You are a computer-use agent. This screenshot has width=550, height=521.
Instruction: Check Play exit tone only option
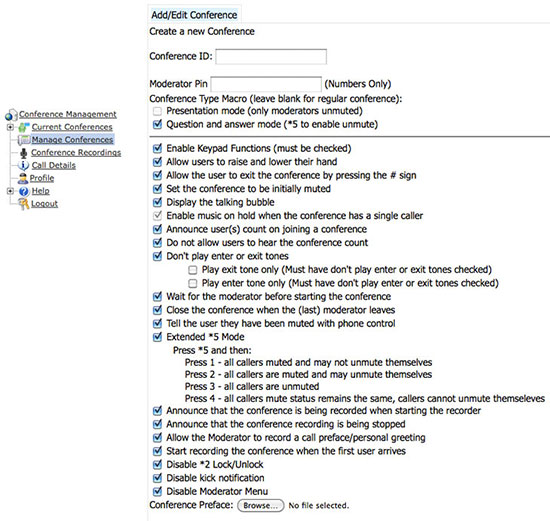click(193, 270)
